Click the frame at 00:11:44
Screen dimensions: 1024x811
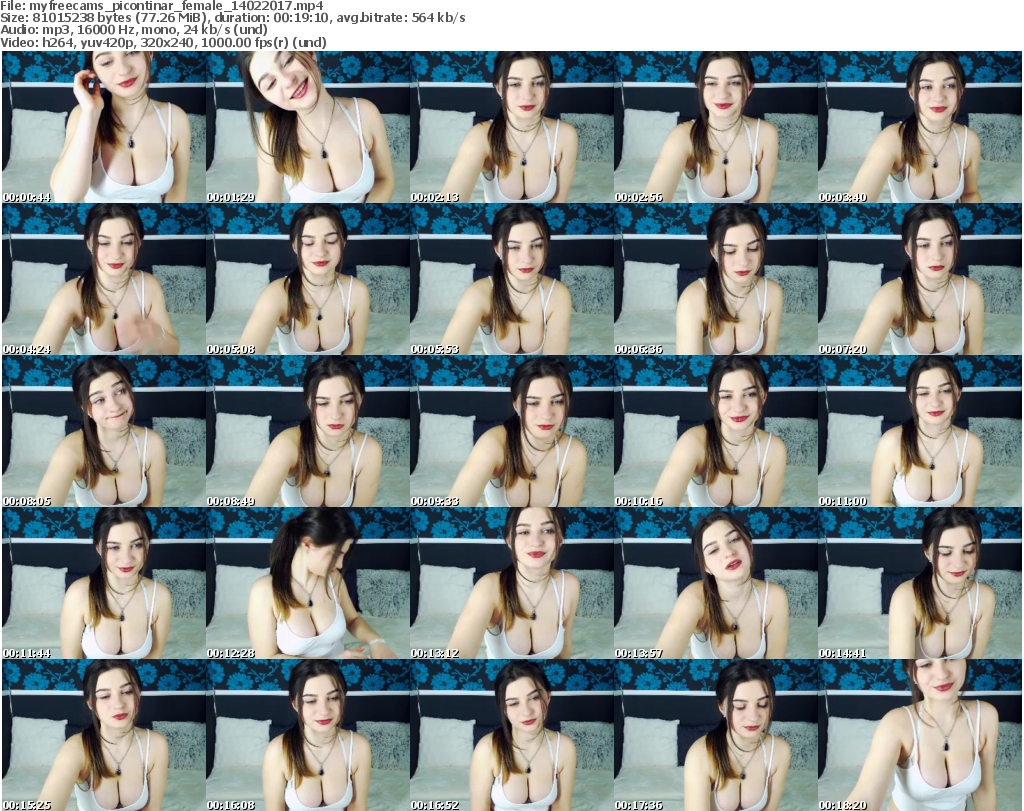coord(104,583)
